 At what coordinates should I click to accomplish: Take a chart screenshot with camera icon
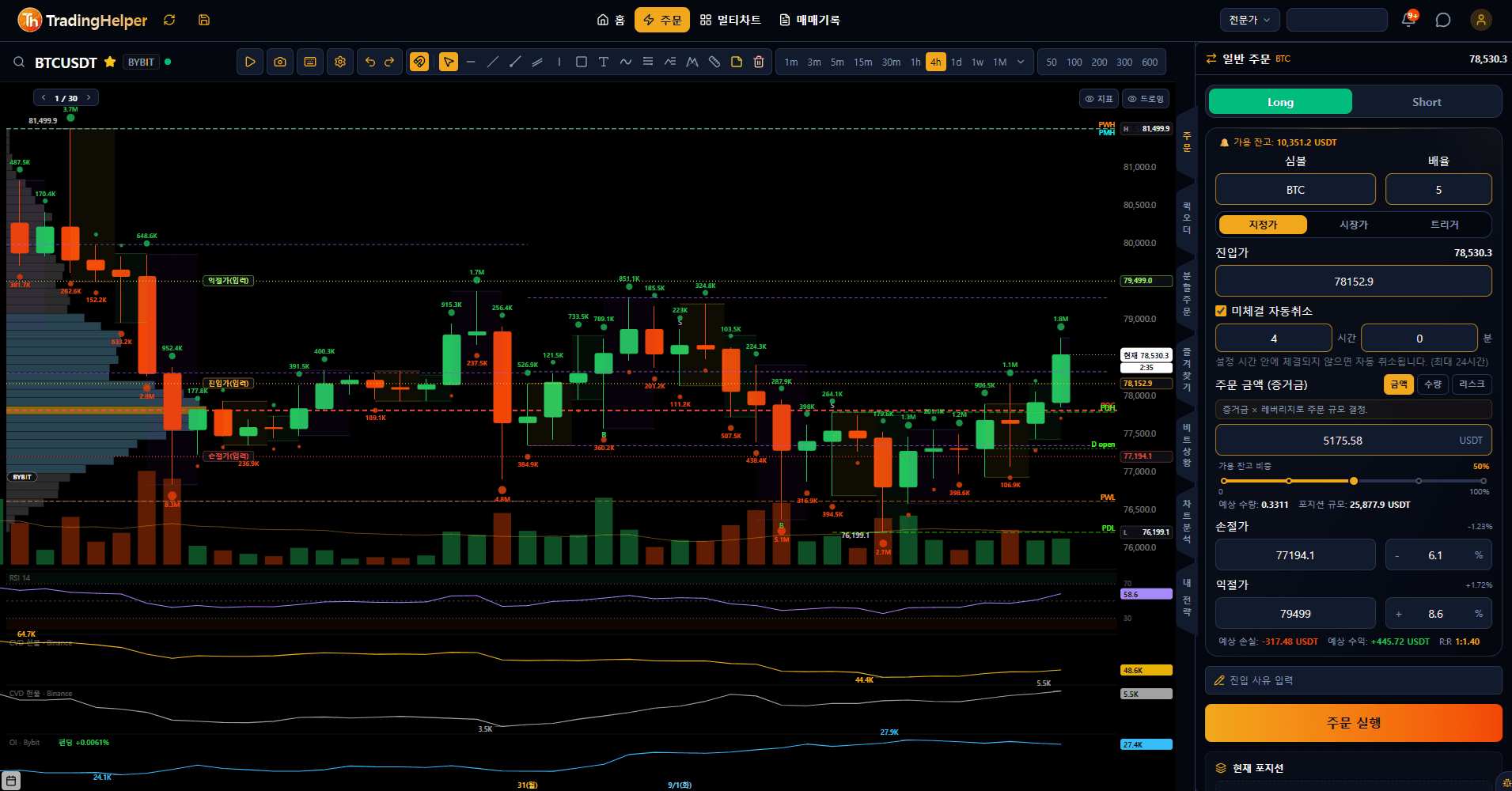click(280, 62)
